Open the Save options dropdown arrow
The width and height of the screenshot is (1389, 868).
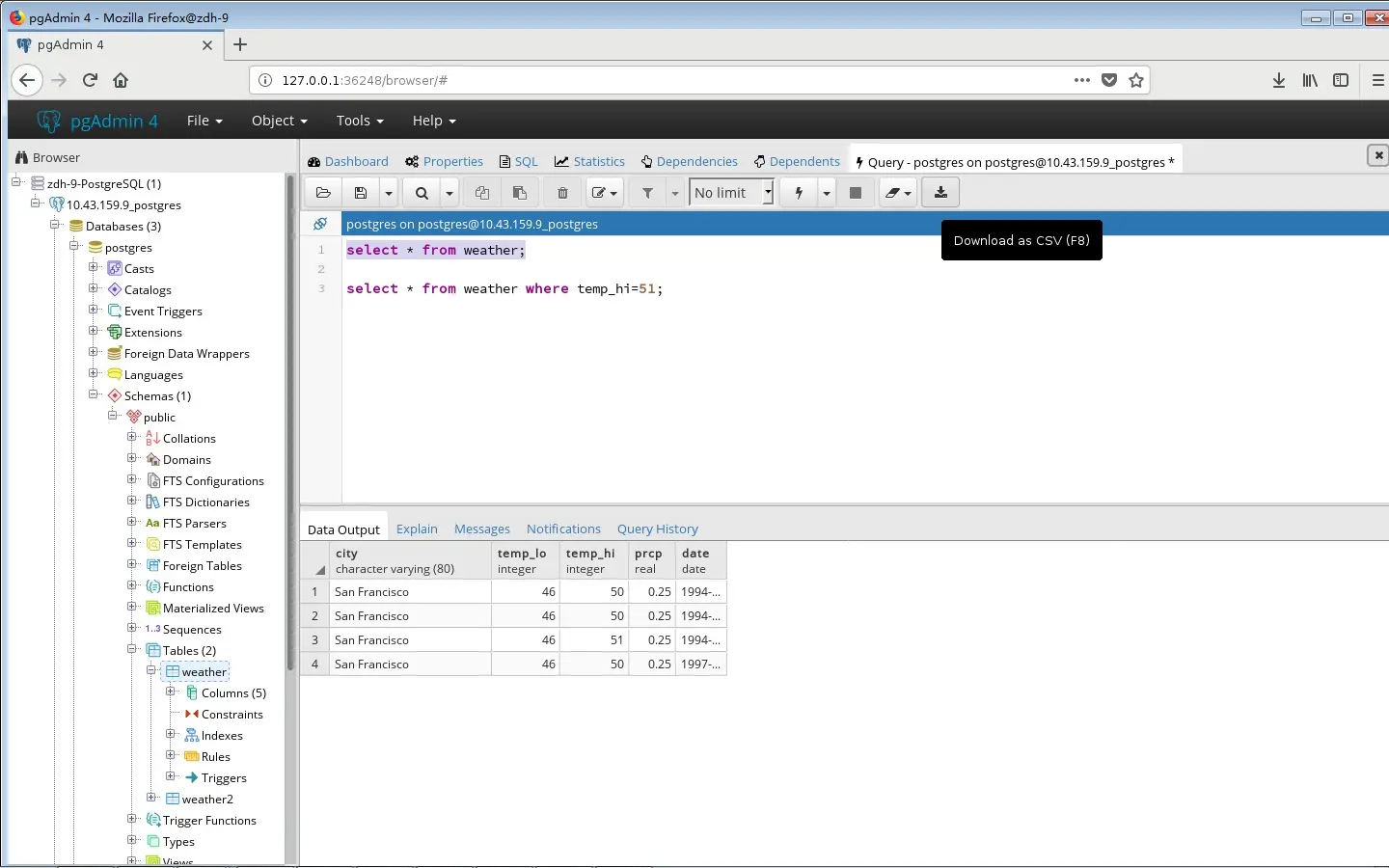tap(389, 193)
